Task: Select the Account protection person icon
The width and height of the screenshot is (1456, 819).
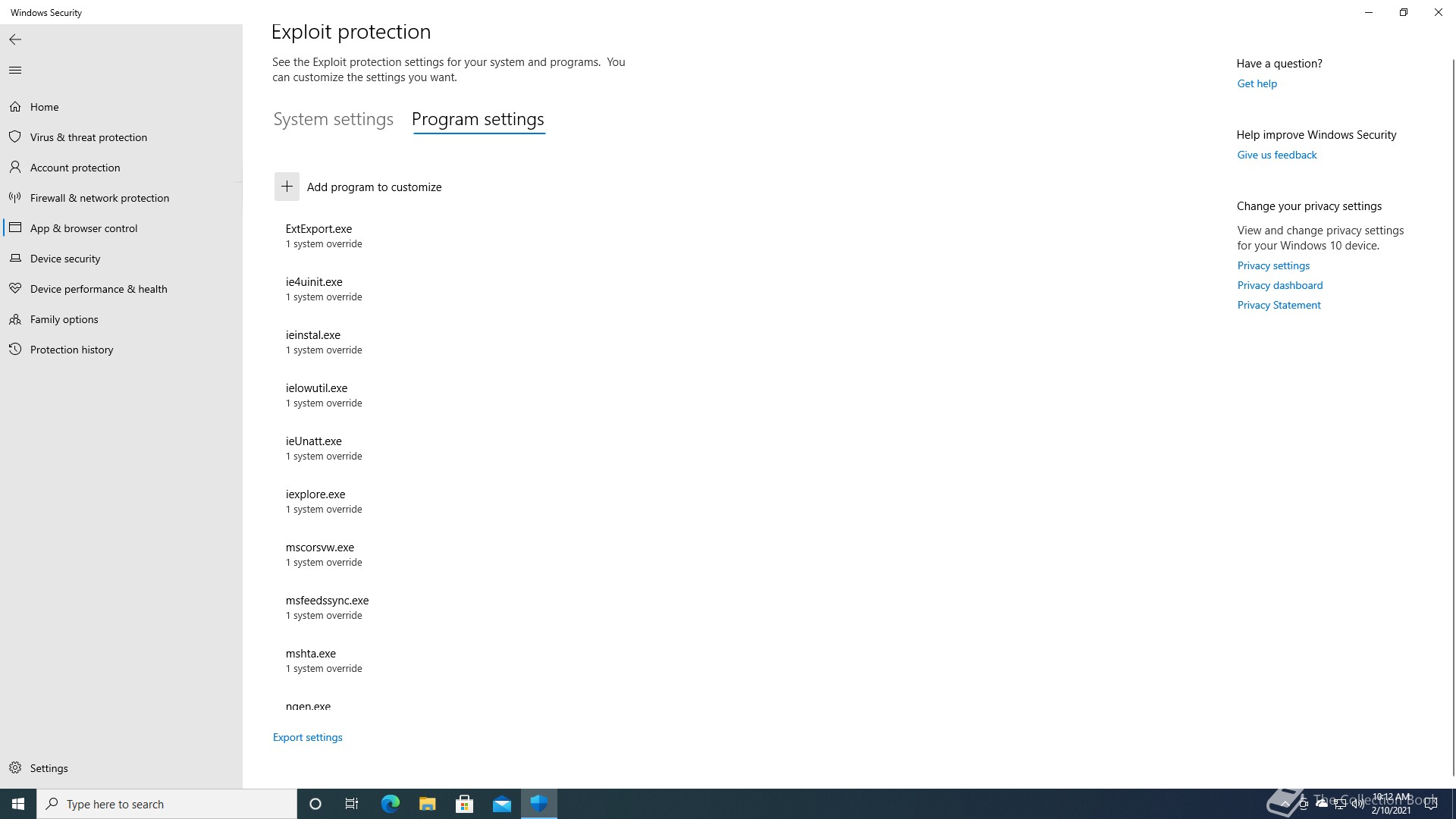Action: tap(15, 168)
